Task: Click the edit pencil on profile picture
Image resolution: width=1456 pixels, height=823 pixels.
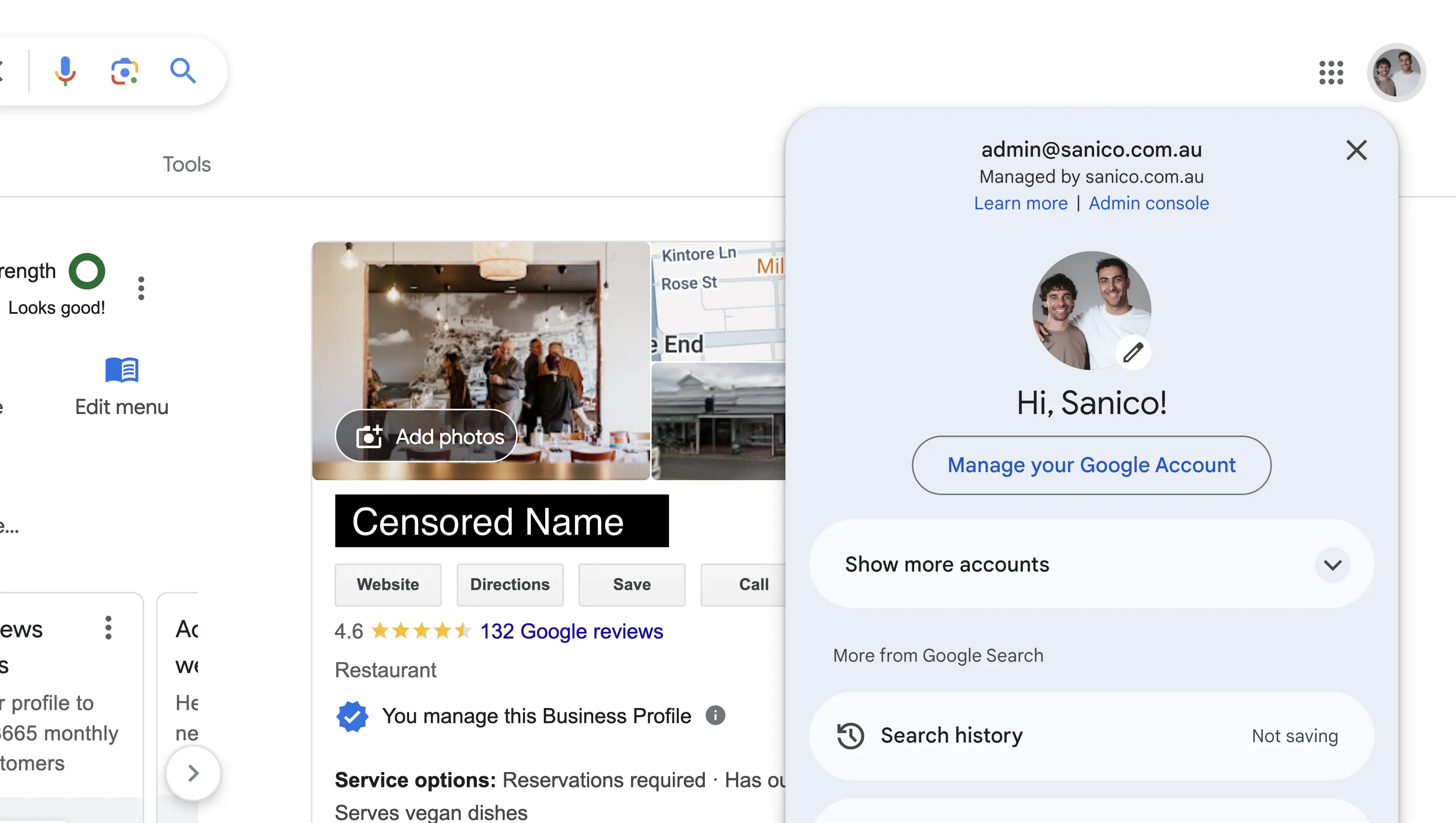Action: point(1133,352)
